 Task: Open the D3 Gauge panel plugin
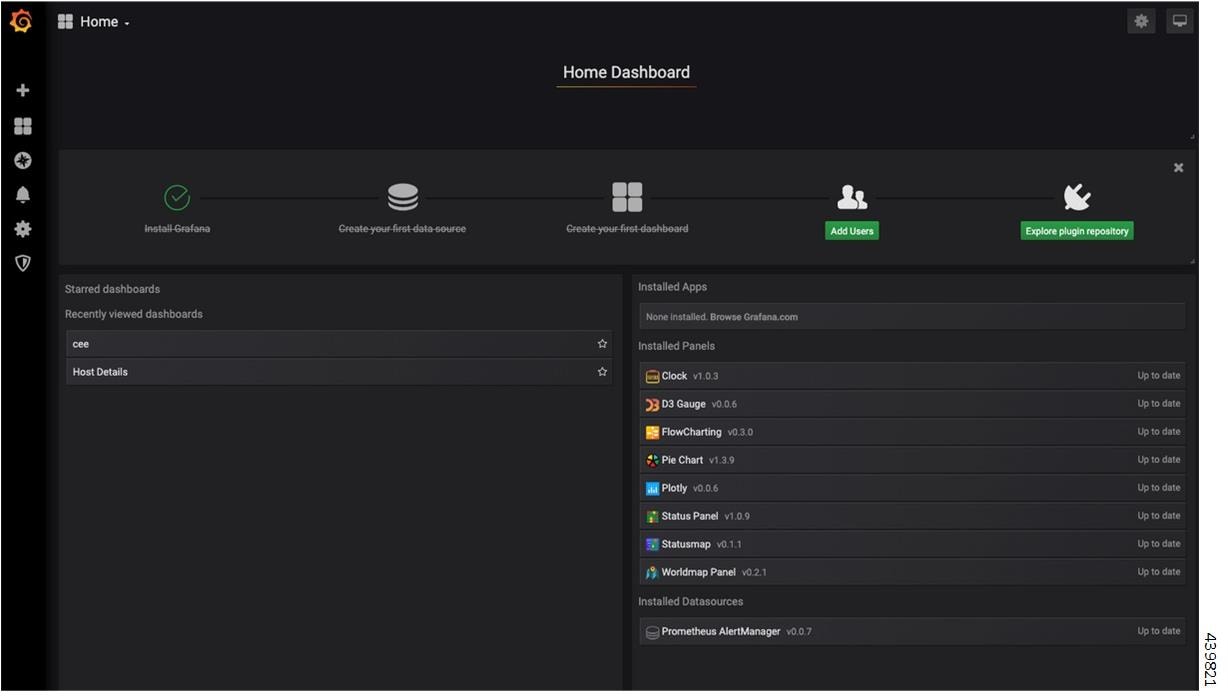(912, 404)
